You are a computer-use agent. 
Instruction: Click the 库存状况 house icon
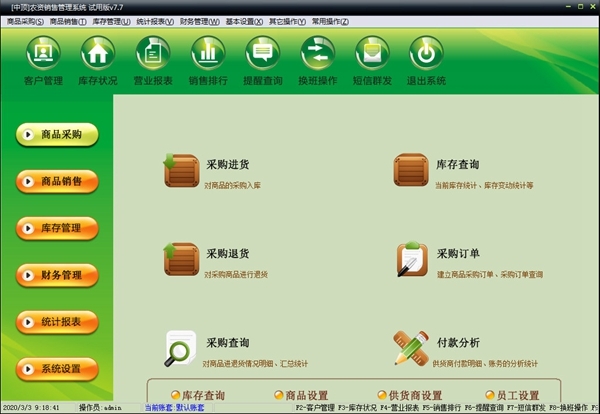[x=98, y=53]
